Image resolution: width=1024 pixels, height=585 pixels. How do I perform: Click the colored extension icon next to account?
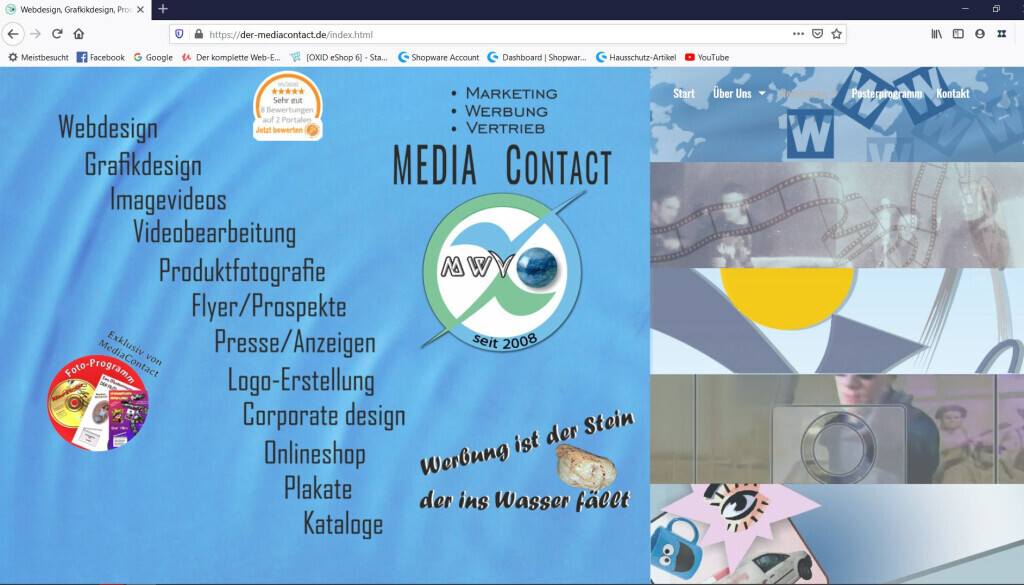(1001, 33)
